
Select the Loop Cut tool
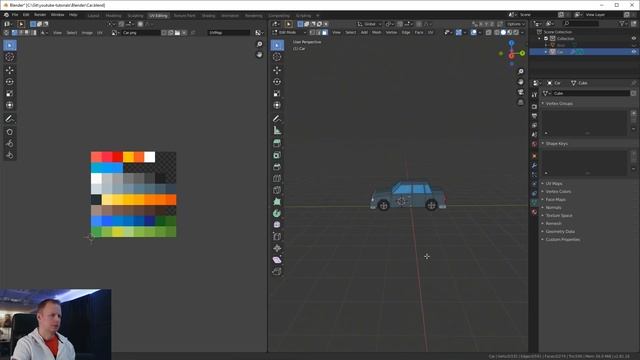click(x=277, y=178)
